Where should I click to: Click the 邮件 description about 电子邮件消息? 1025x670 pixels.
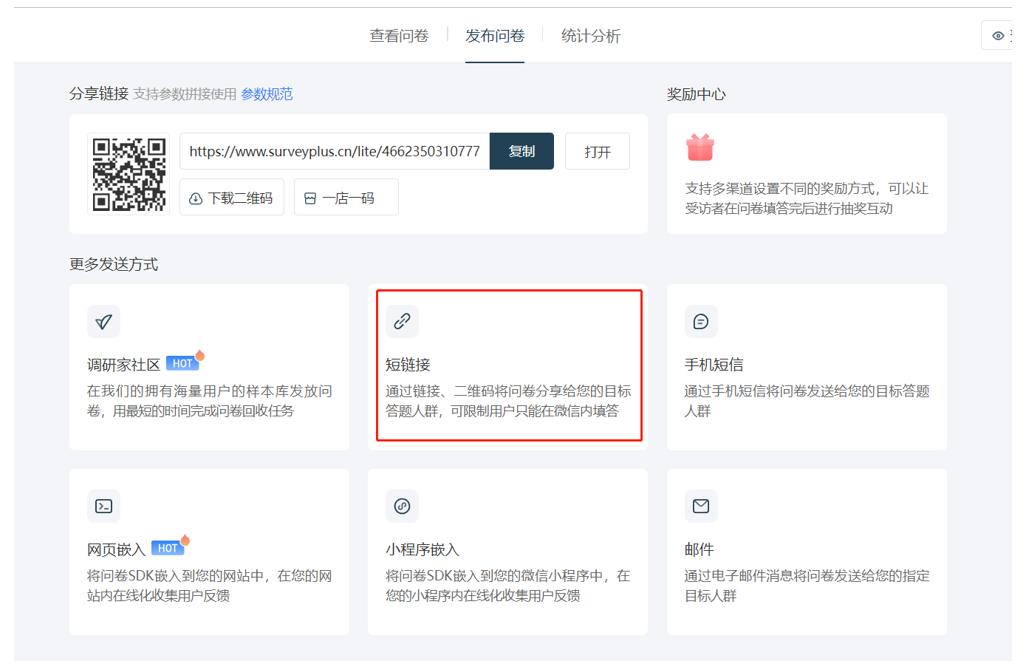coord(807,586)
